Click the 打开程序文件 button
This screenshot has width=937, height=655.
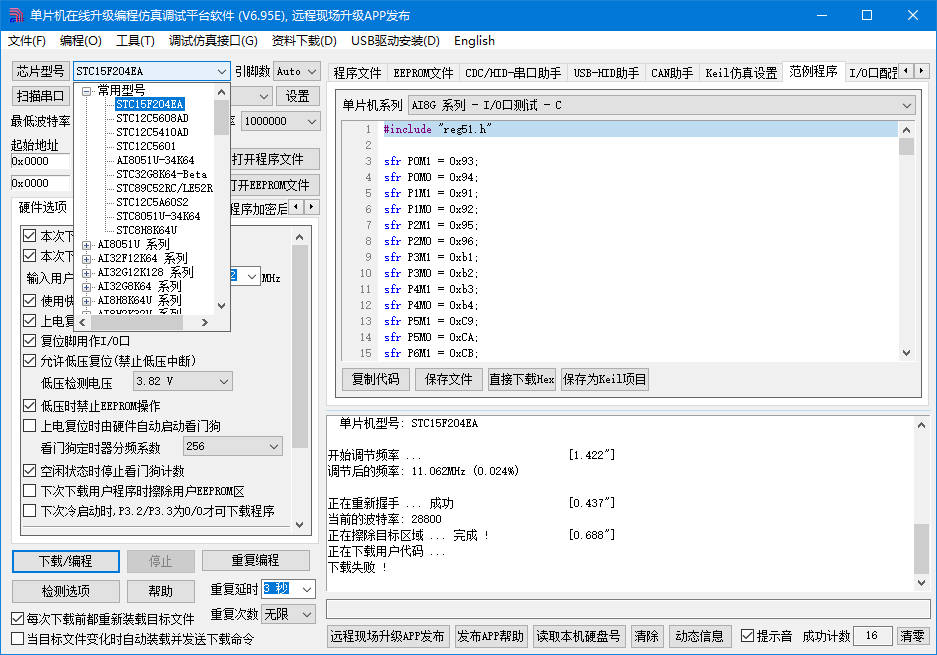click(275, 159)
